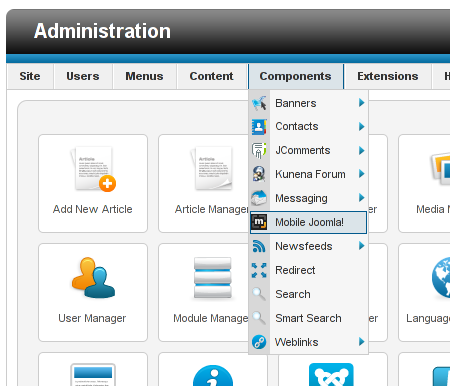
Task: Click the JComments icon in menu
Action: coord(259,150)
